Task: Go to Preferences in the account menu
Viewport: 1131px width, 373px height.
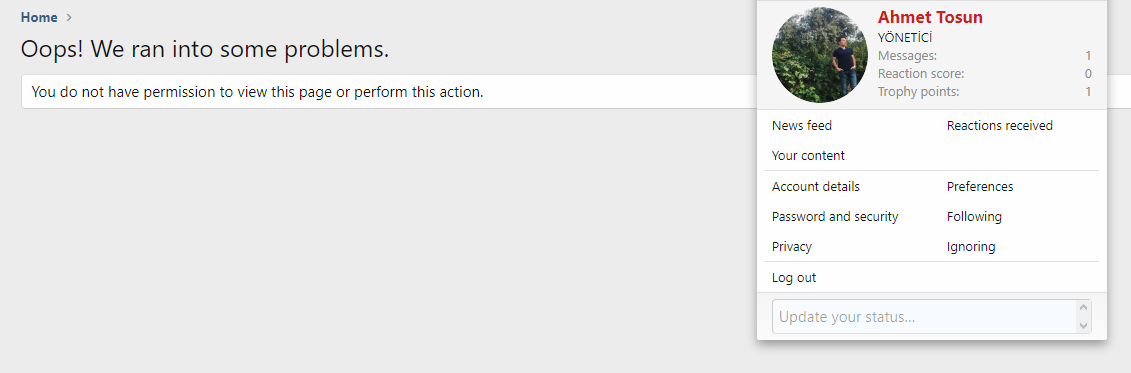Action: tap(980, 187)
